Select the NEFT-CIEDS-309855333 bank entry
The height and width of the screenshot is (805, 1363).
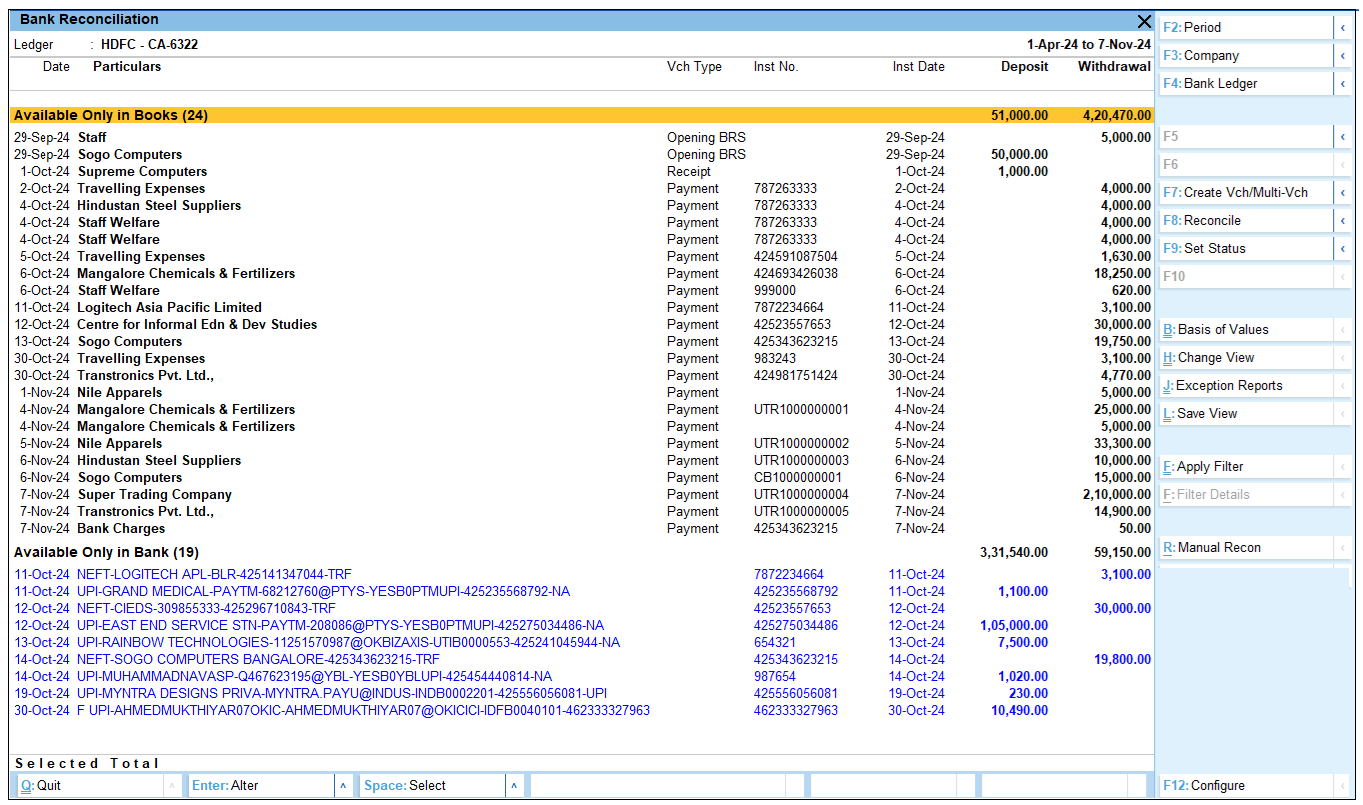(x=581, y=609)
